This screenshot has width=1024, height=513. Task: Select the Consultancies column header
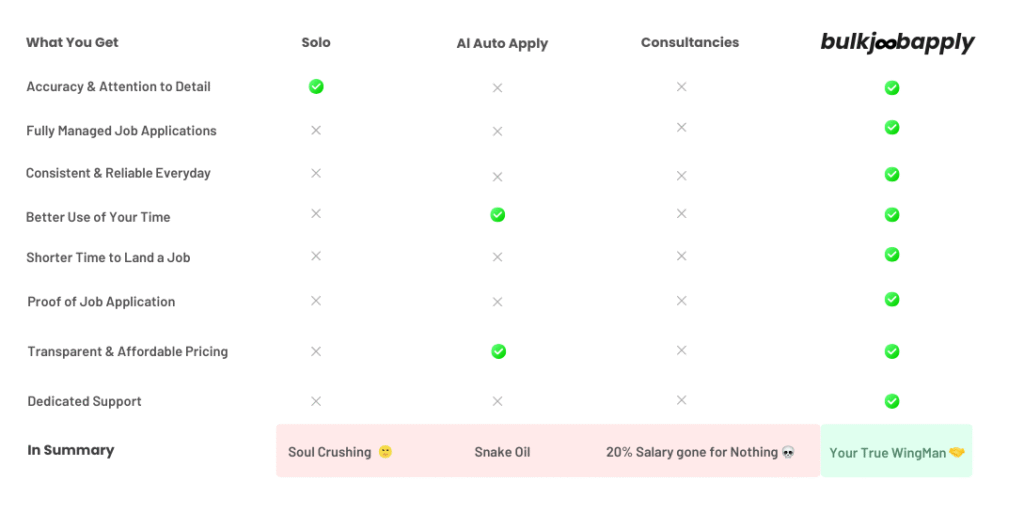[x=690, y=43]
